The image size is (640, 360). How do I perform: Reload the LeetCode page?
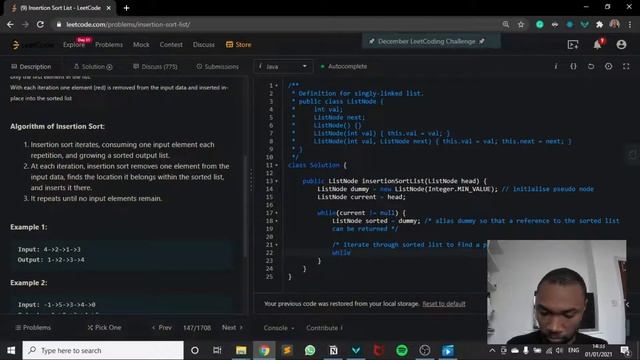(x=40, y=24)
